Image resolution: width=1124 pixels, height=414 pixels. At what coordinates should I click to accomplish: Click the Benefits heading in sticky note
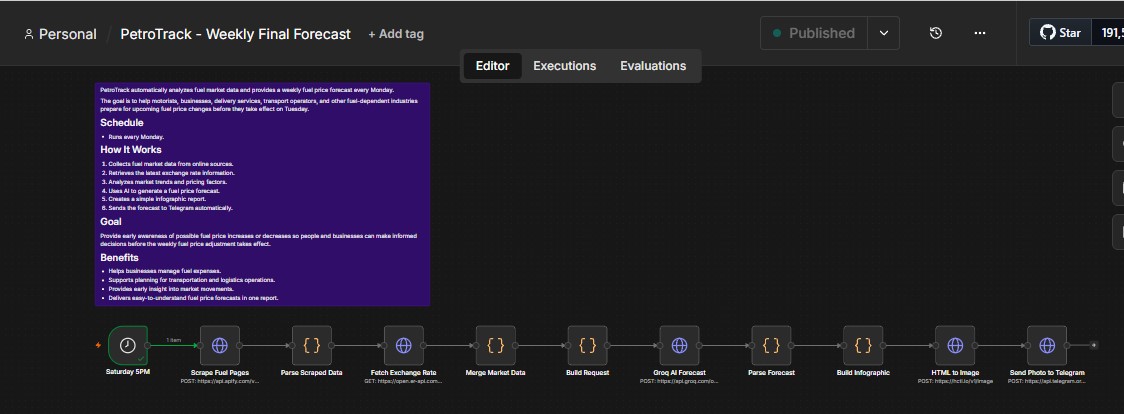pos(120,258)
